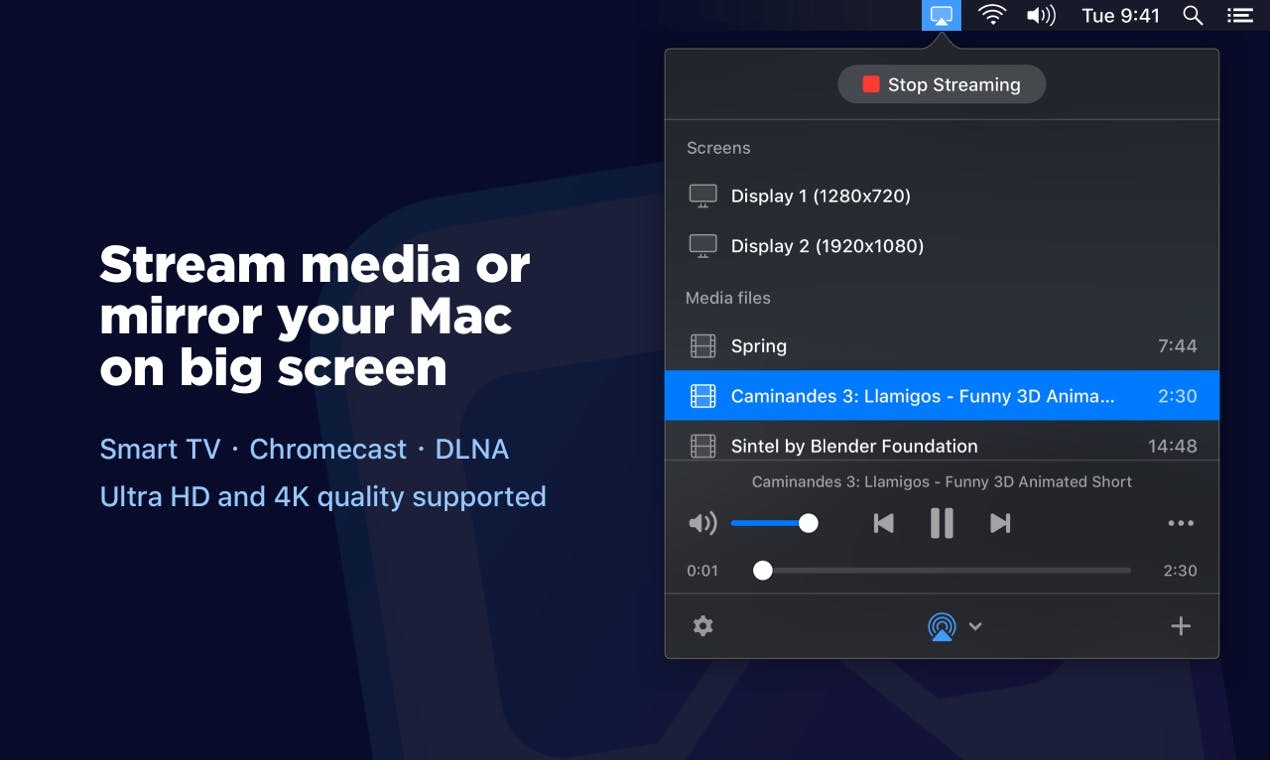
Task: Skip to the next track
Action: tap(1000, 523)
